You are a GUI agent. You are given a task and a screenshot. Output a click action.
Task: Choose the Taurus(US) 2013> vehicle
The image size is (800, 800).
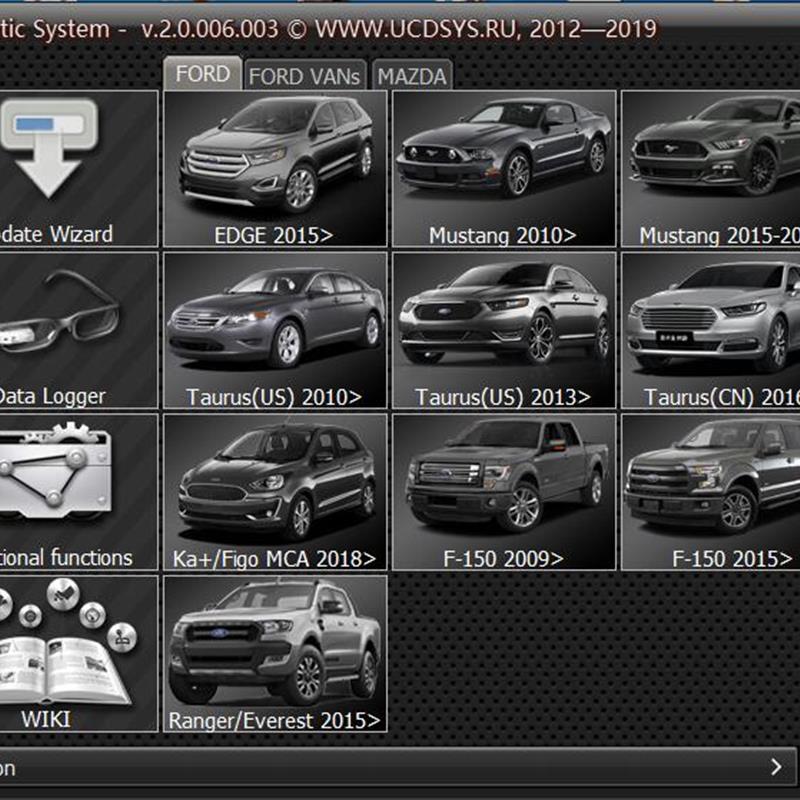click(x=504, y=330)
